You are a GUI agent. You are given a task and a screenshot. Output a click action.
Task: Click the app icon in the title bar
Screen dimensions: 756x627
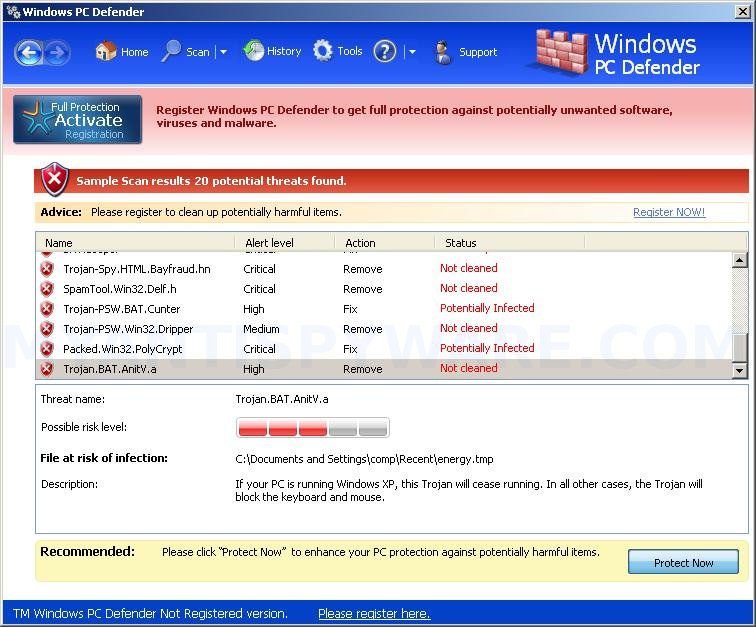(13, 12)
